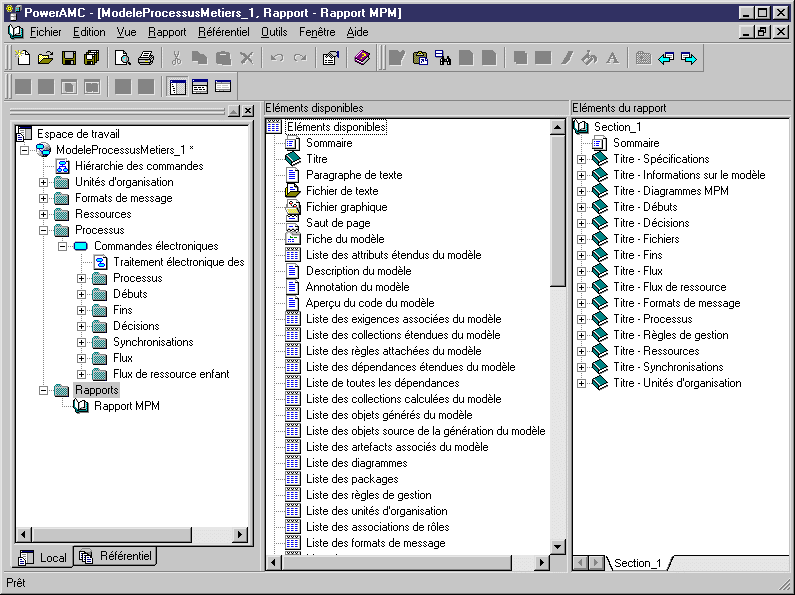
Task: Expand the Ressources folder in browser
Action: click(x=44, y=214)
